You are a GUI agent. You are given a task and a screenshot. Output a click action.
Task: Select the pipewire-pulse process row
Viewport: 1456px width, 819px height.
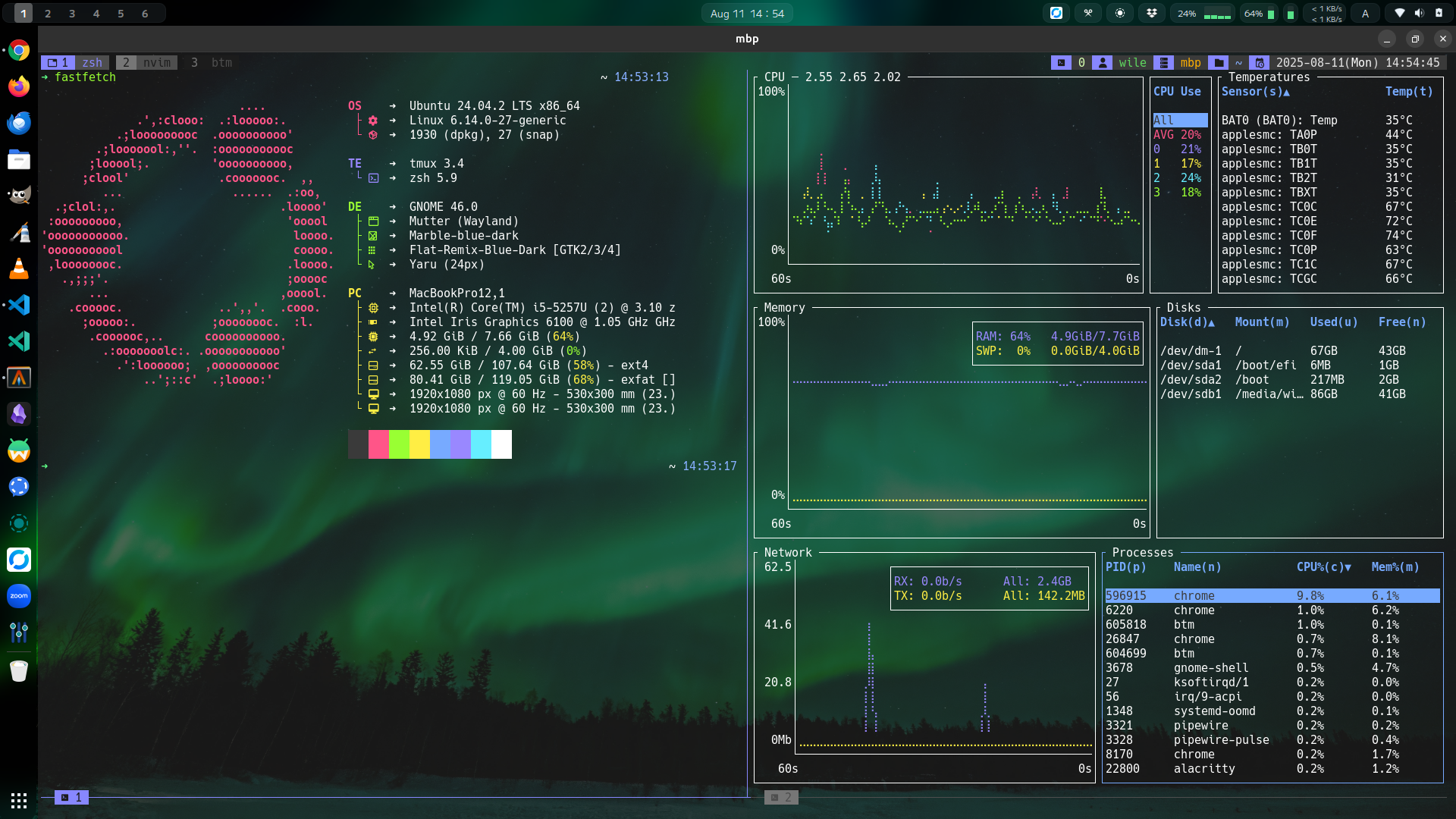click(1272, 739)
